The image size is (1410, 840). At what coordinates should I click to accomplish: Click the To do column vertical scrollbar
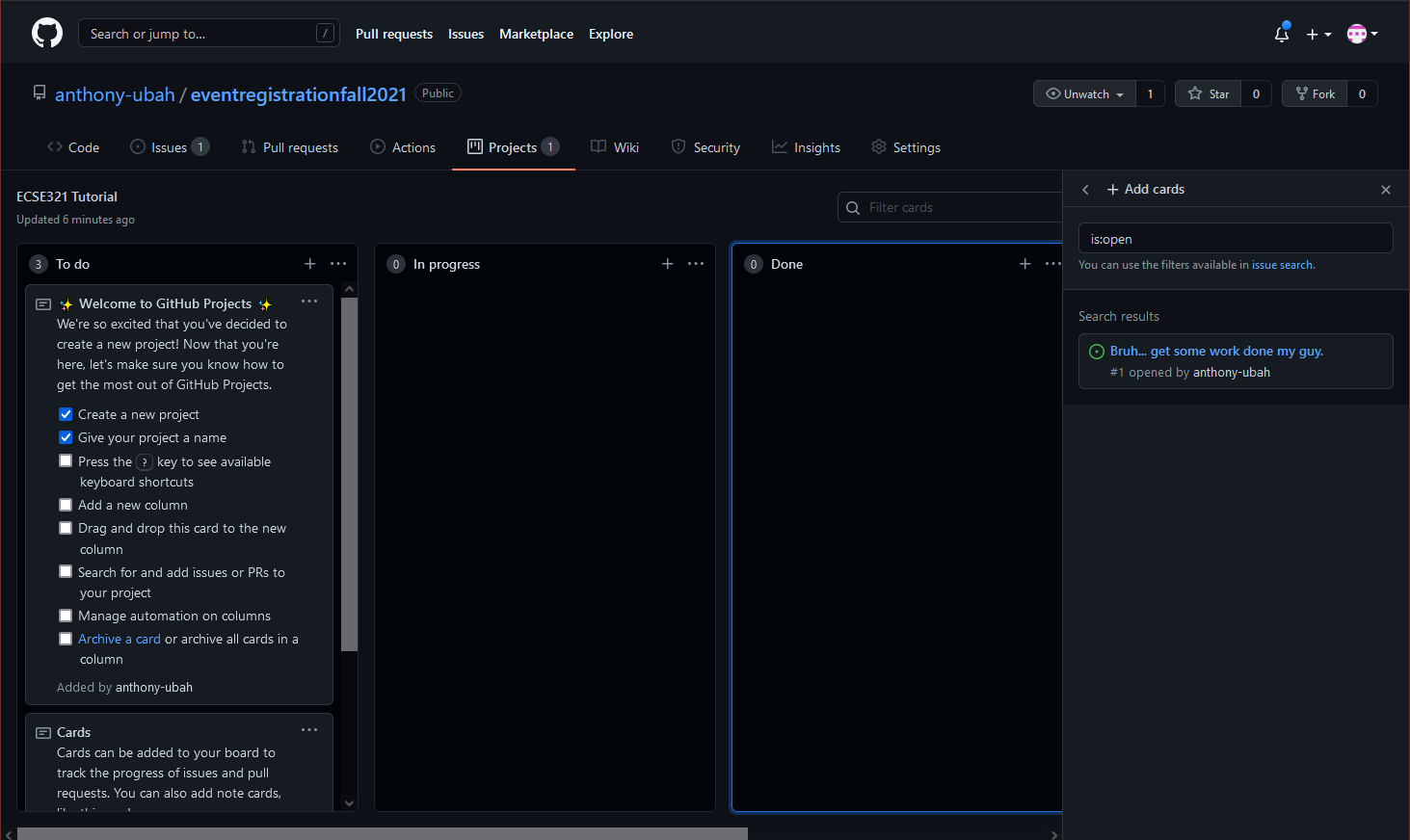pyautogui.click(x=349, y=472)
